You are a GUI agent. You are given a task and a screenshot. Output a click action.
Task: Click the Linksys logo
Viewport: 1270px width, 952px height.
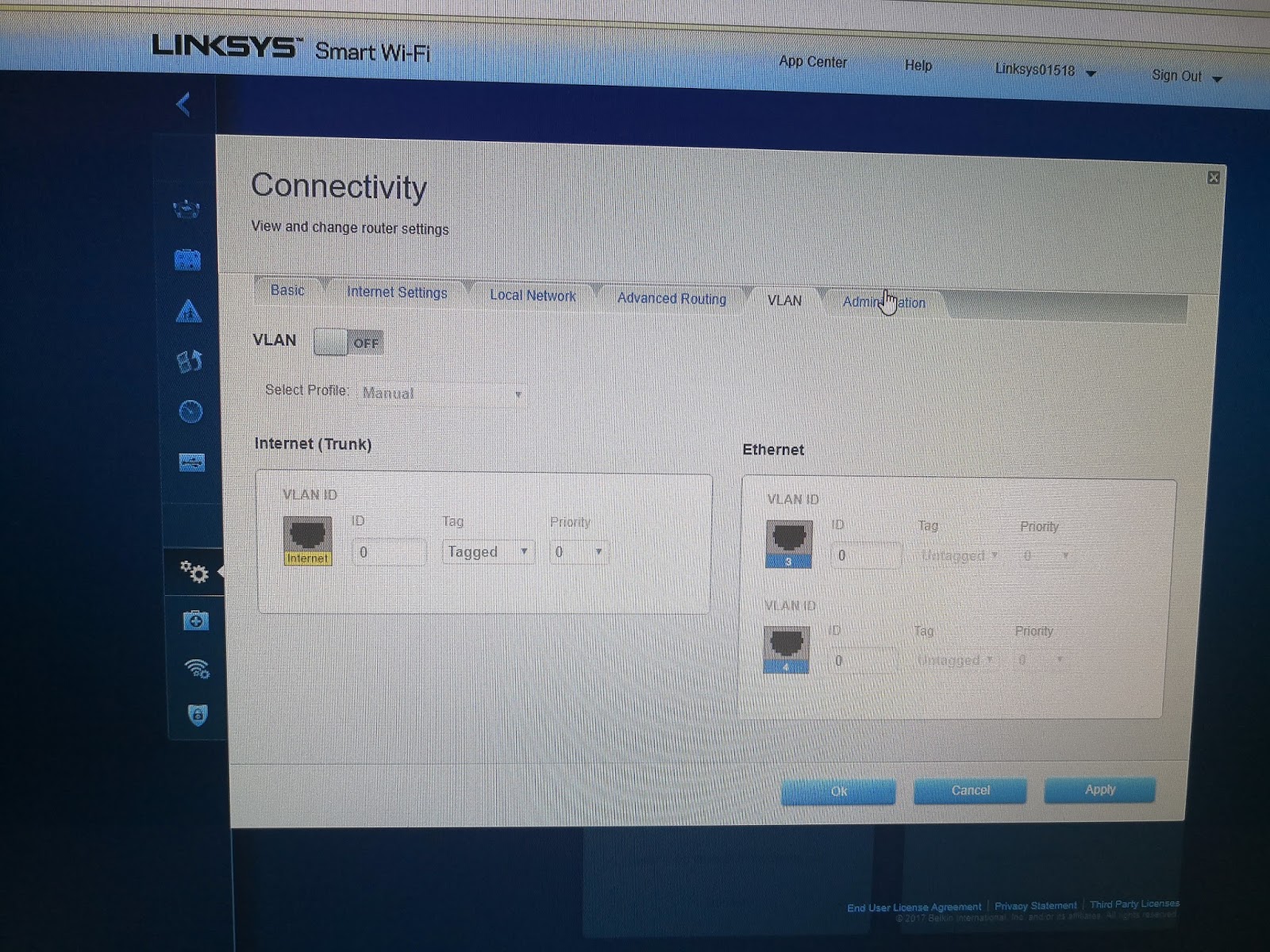click(227, 47)
